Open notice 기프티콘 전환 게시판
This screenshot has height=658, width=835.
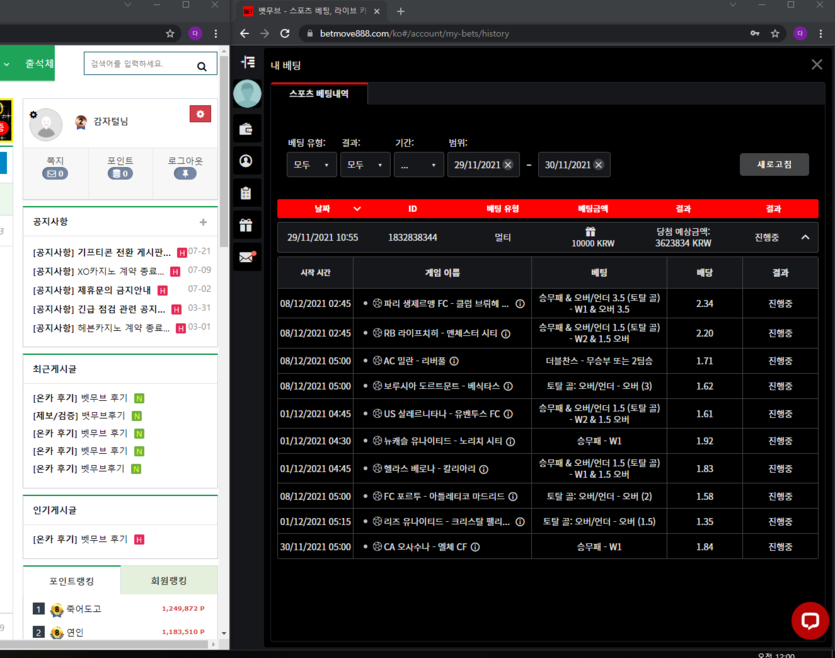point(102,252)
